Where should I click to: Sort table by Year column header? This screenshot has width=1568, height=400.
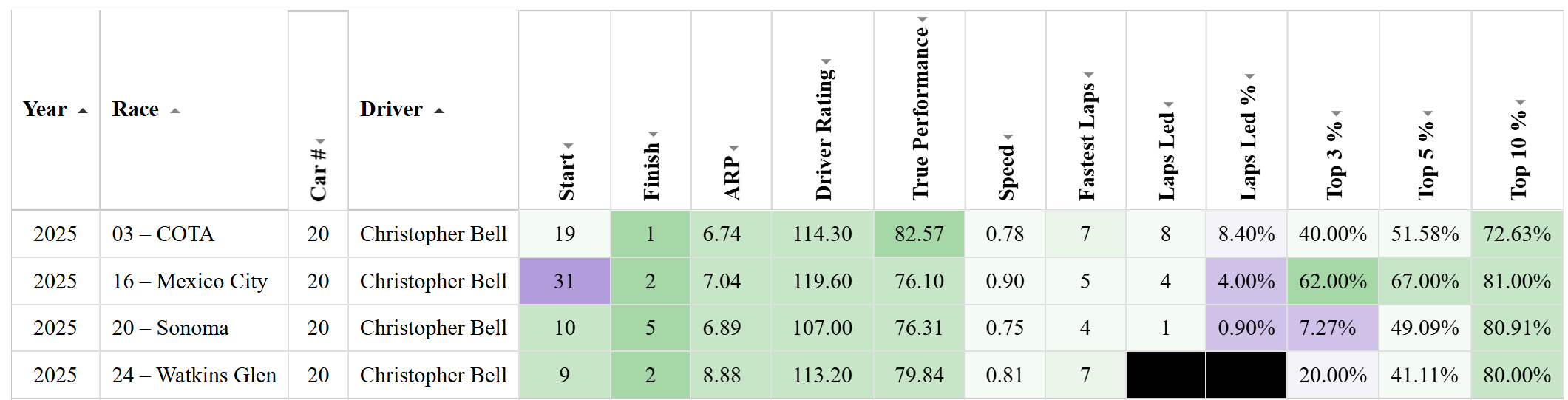point(46,109)
